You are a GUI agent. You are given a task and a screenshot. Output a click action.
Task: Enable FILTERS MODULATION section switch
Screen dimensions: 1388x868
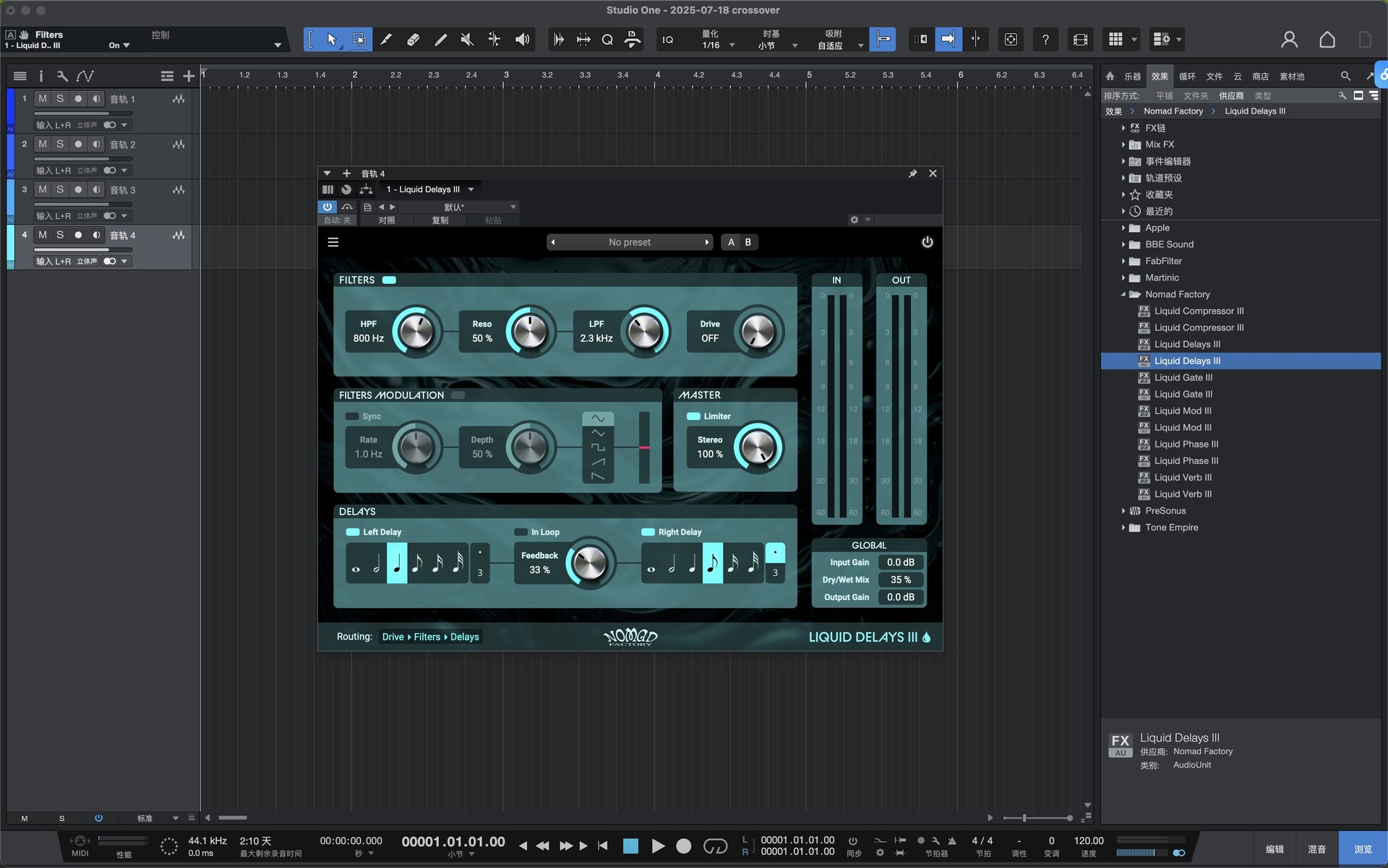point(458,395)
